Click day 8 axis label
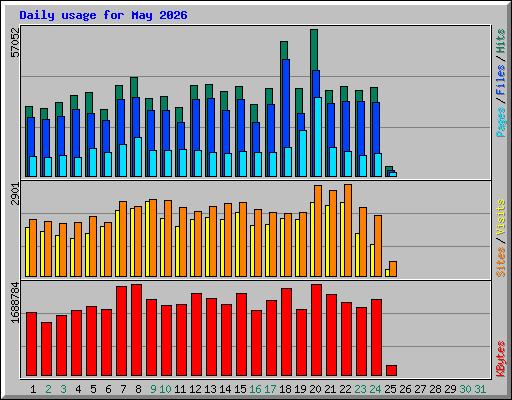This screenshot has height=400, width=512. coord(138,389)
